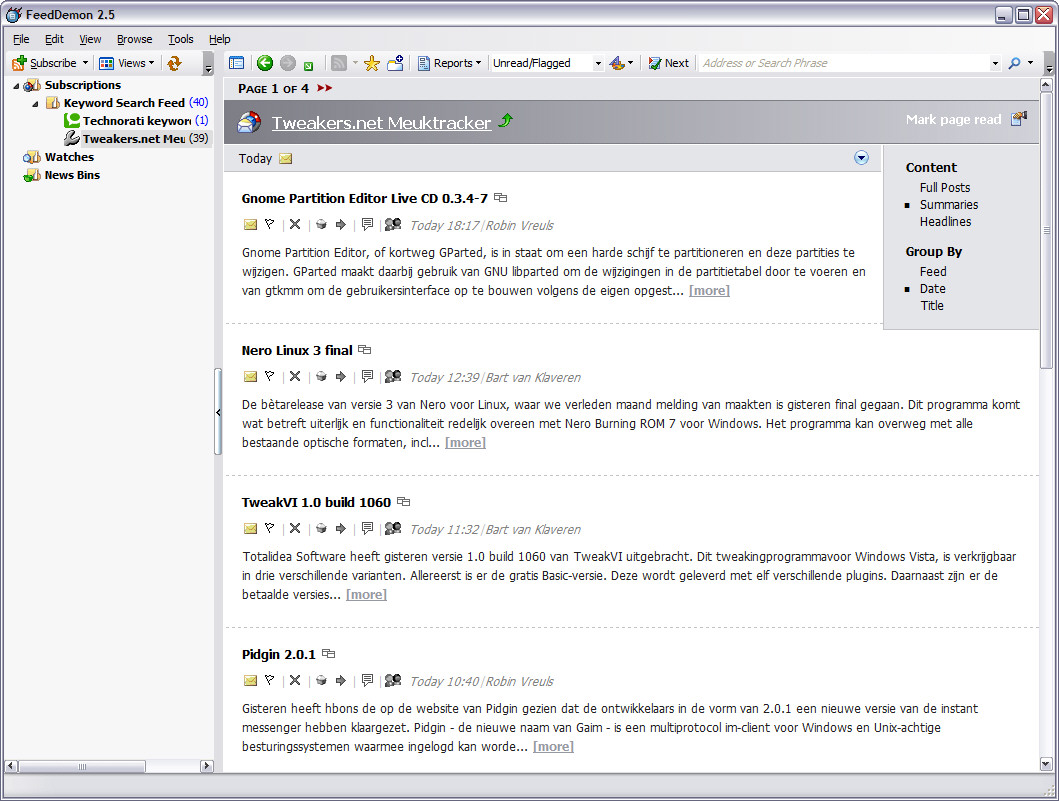The height and width of the screenshot is (801, 1059).
Task: Click the magnifier search icon
Action: coord(1014,63)
